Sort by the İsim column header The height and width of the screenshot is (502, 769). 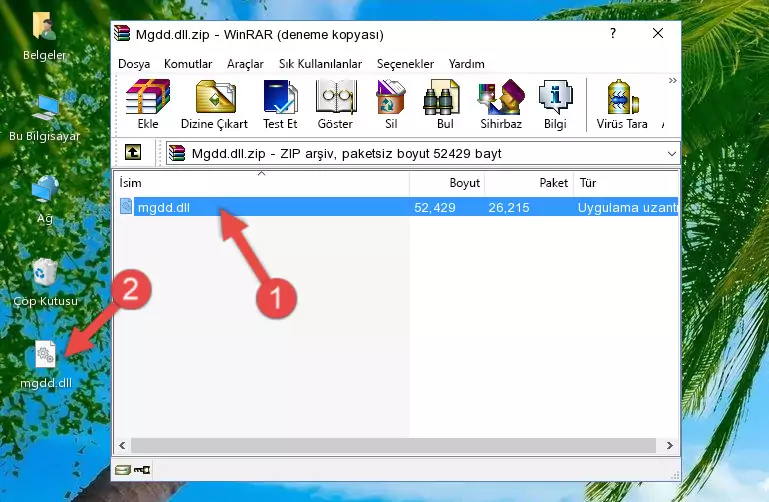tap(262, 183)
